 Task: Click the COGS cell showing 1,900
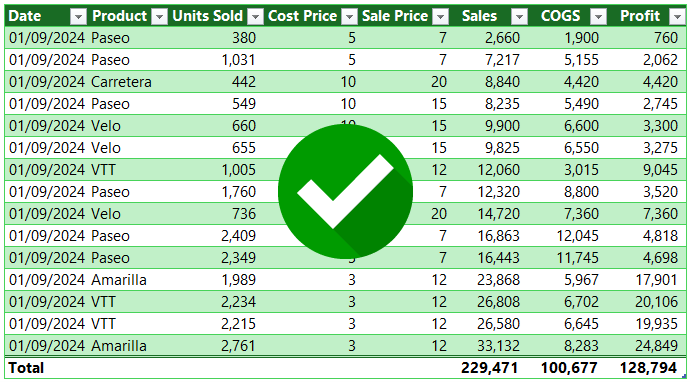tap(581, 38)
